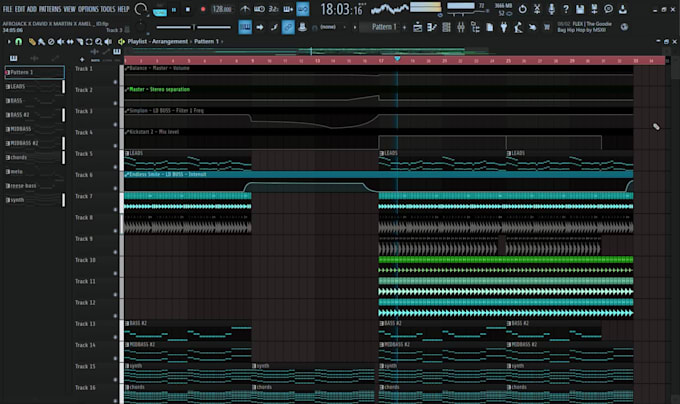The height and width of the screenshot is (404, 680).
Task: Expand the Arrangement breadcrumb in Playlist title
Action: pyautogui.click(x=170, y=42)
